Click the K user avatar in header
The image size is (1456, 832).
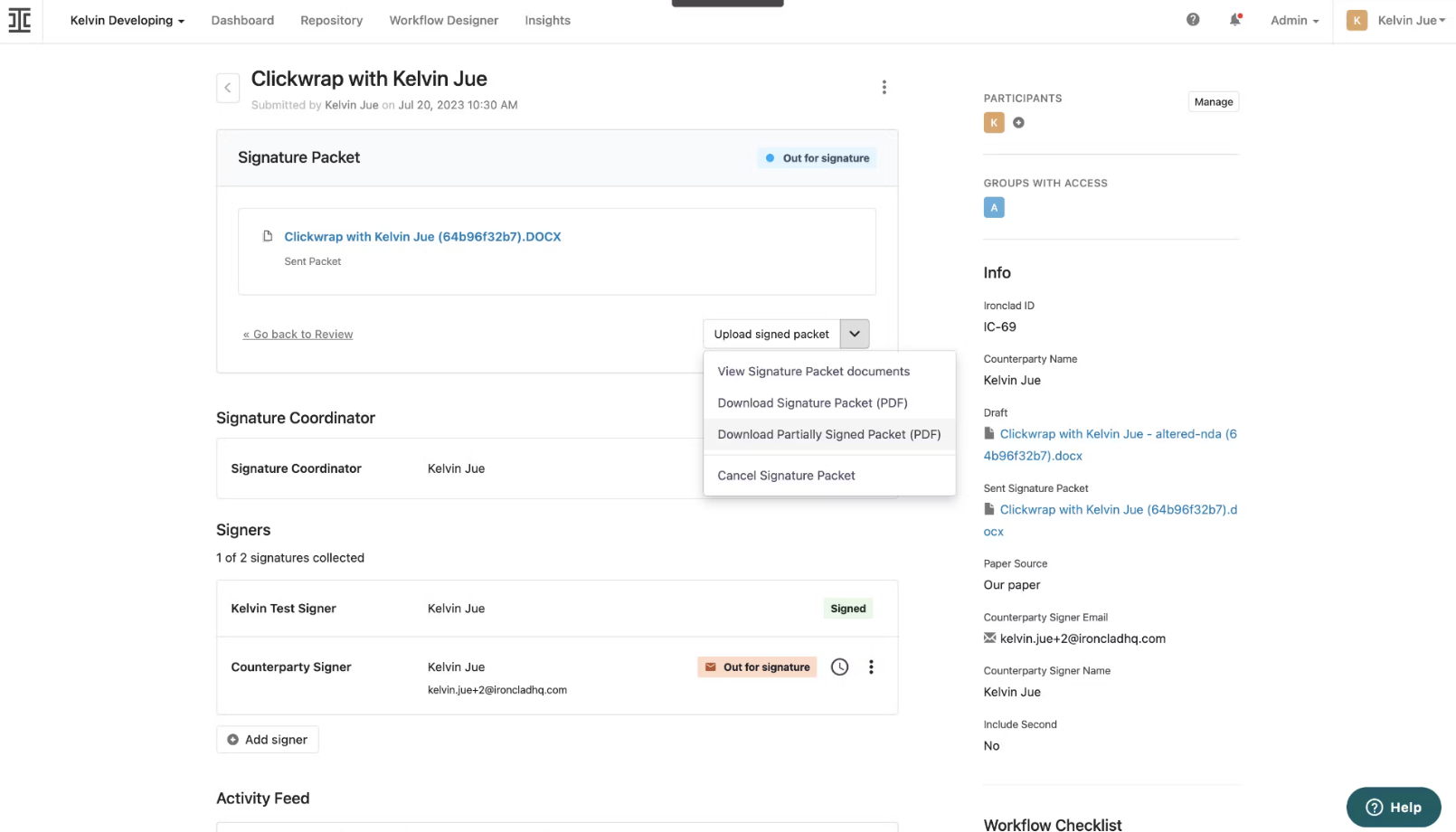coord(1357,20)
